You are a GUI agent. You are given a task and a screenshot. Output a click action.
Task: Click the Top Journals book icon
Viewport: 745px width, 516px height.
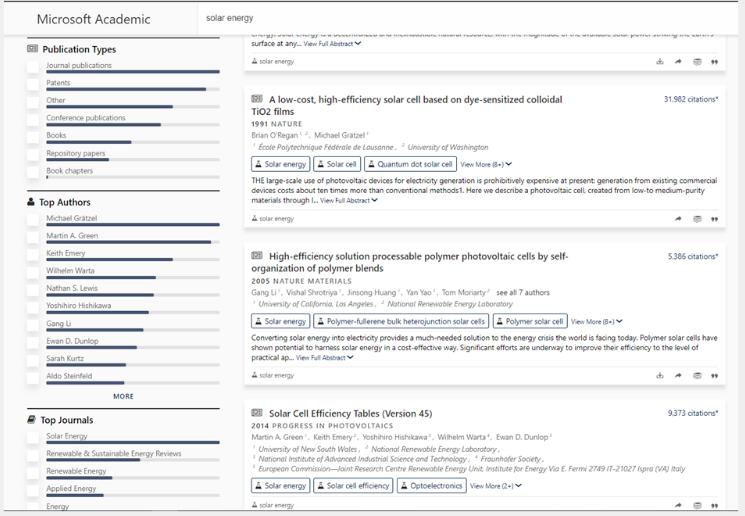click(31, 420)
